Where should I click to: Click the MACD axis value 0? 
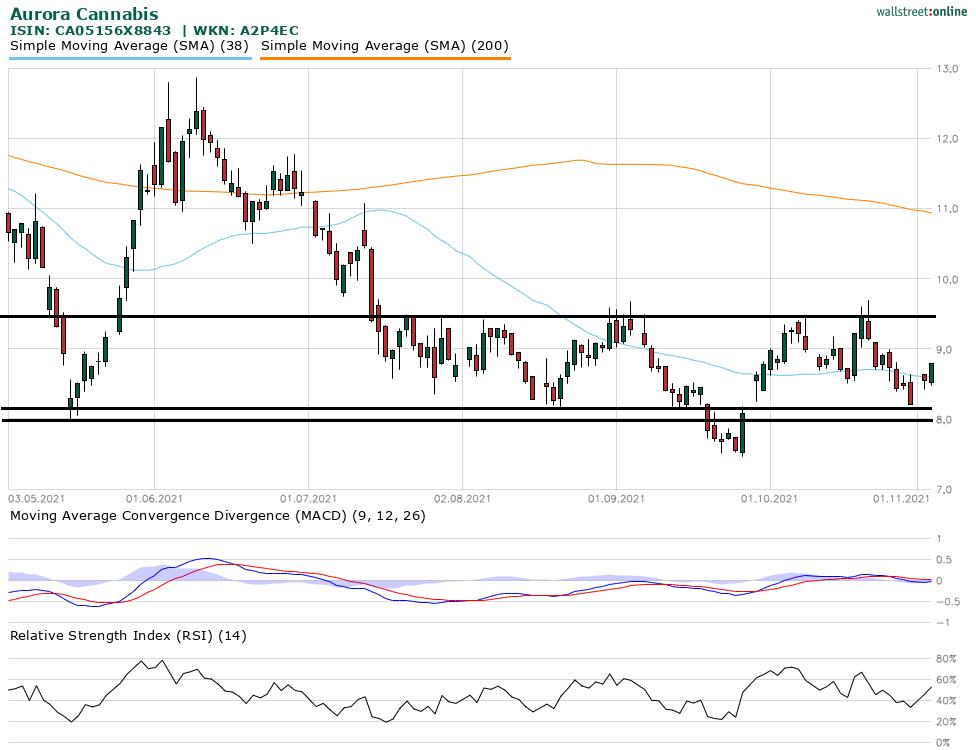tap(939, 581)
